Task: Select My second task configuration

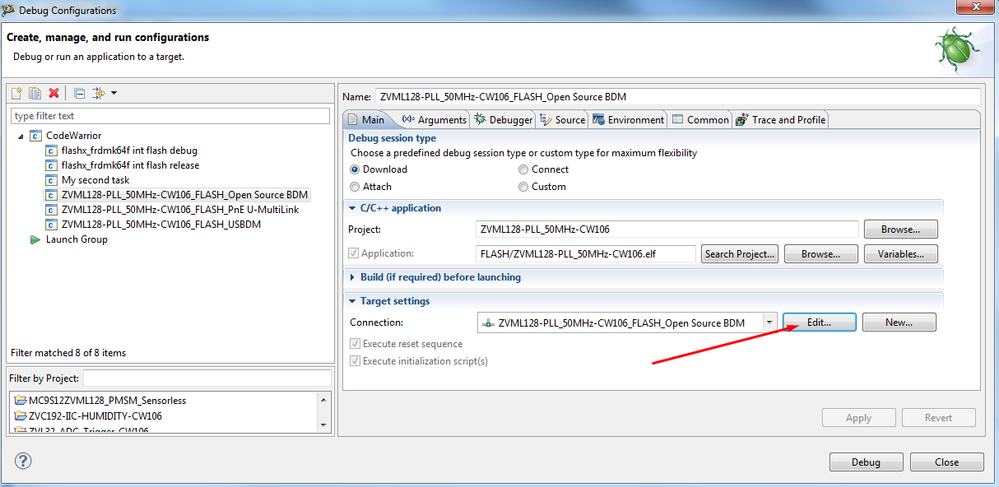Action: point(94,180)
